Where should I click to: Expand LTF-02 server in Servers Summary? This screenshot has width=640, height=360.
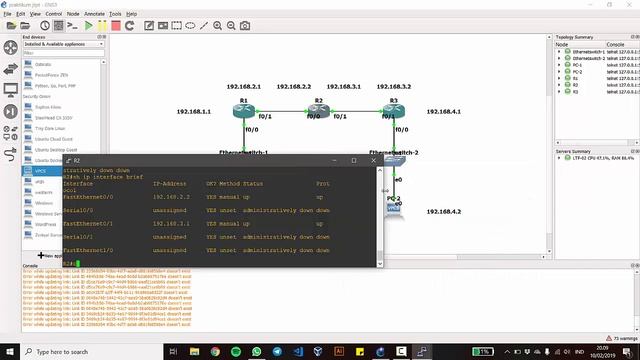(559, 158)
